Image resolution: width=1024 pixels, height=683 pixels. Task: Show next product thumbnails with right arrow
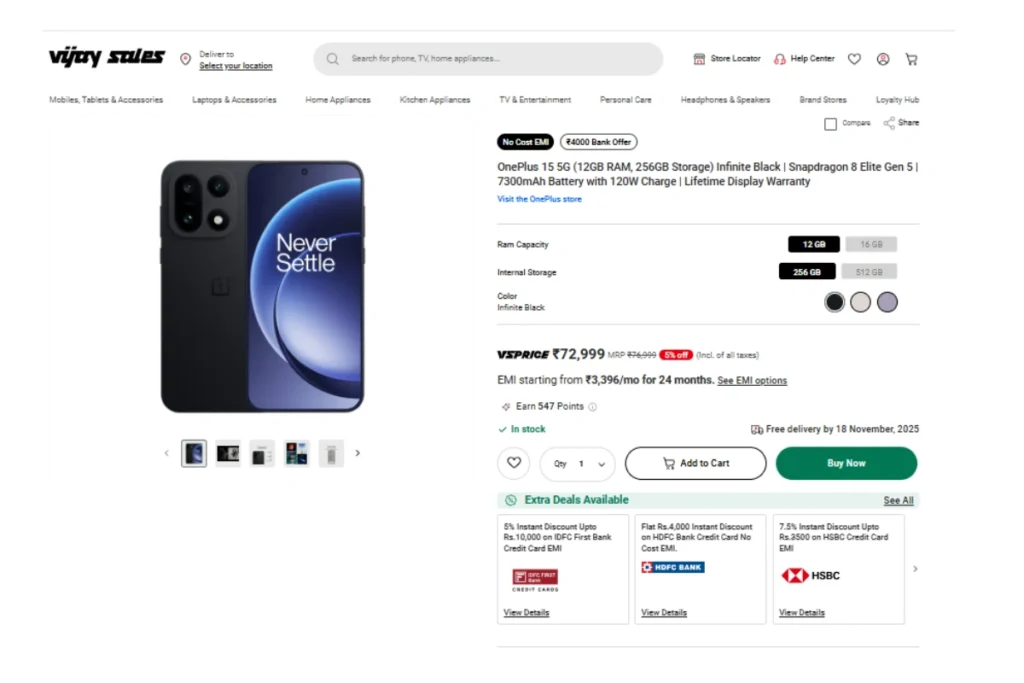pyautogui.click(x=358, y=453)
